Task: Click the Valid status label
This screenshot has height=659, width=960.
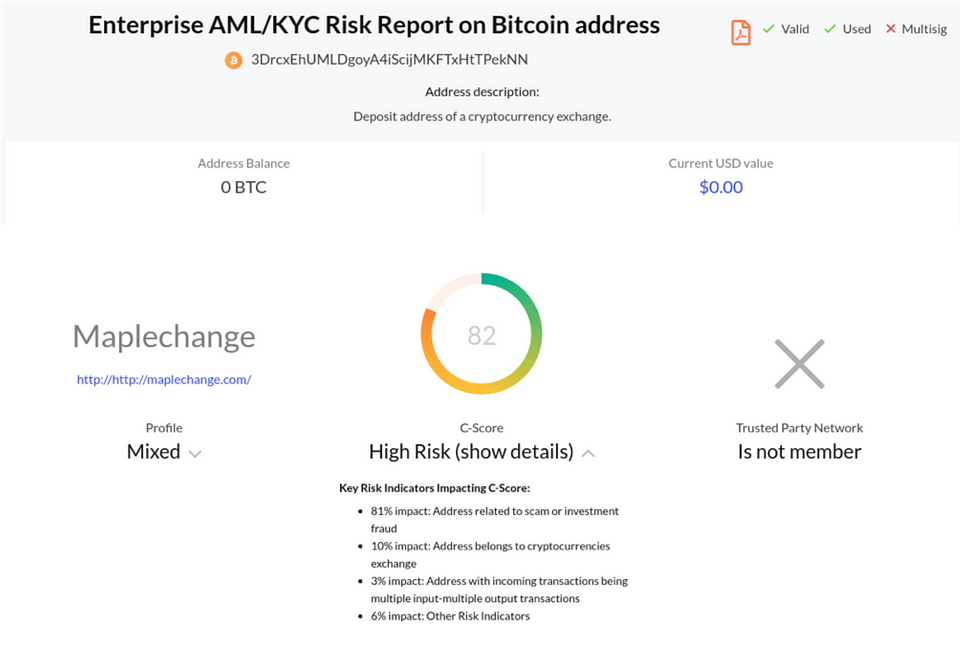Action: [x=795, y=29]
